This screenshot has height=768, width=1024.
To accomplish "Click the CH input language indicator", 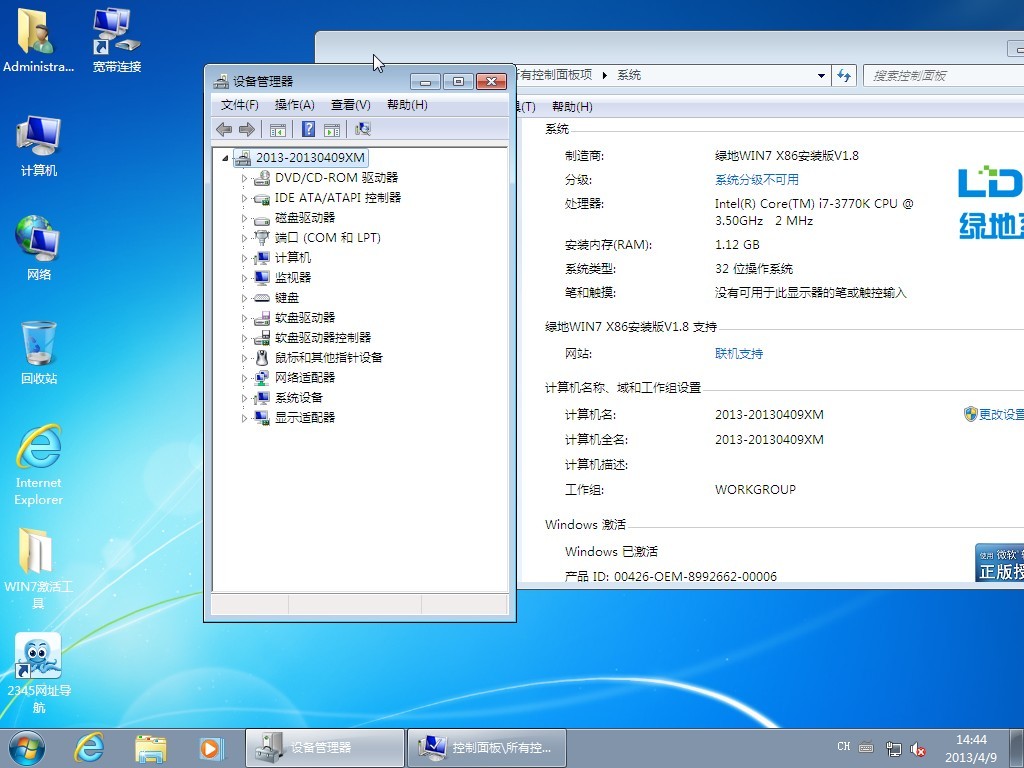I will pos(843,746).
